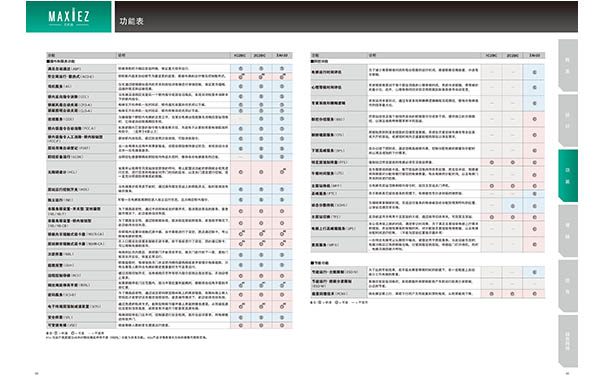Screen dimensions: 605x375
Task: Click the AI row circle under the second model column
Action: coord(261,86)
